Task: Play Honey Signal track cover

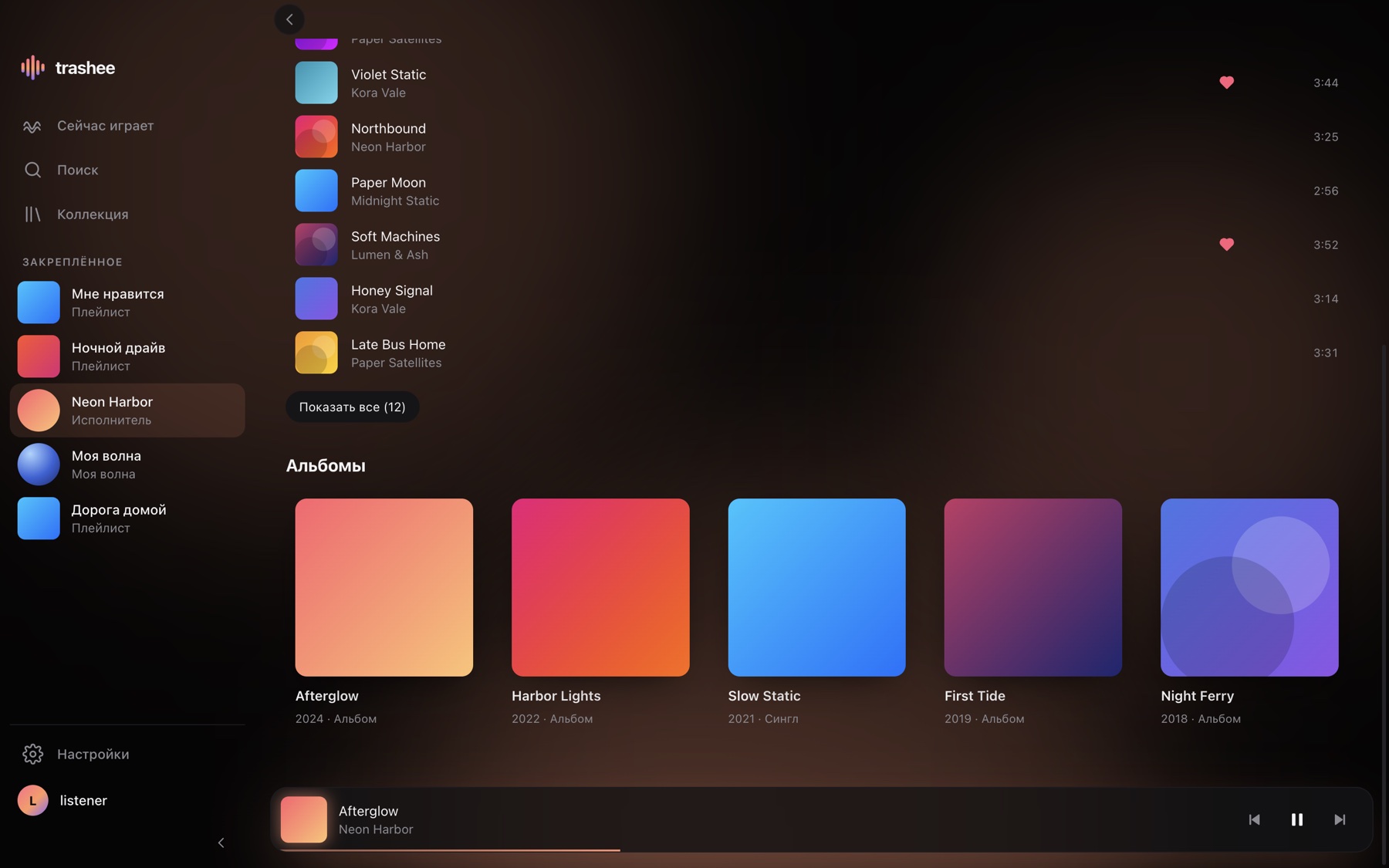Action: click(x=316, y=299)
